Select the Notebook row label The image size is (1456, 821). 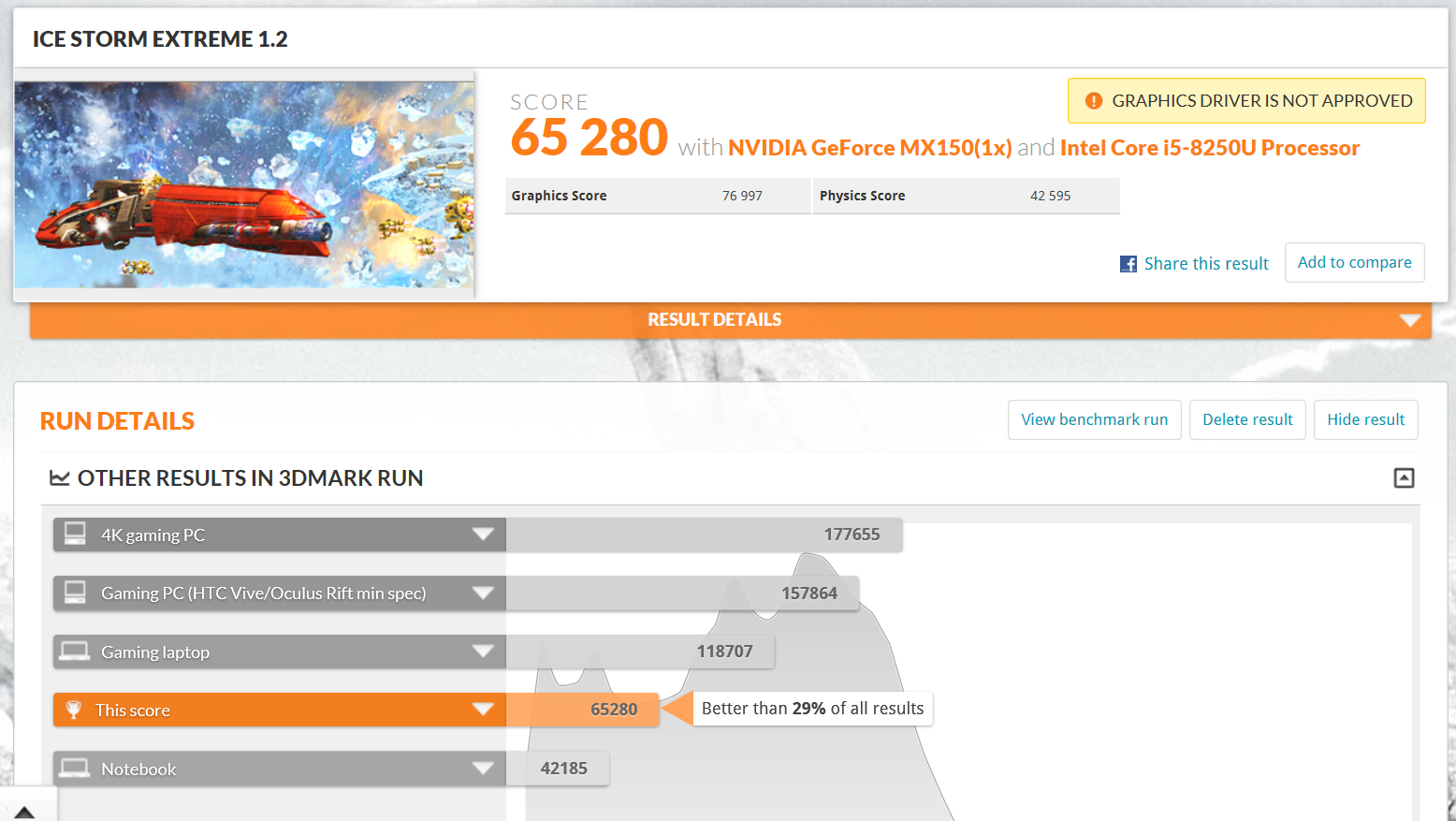tap(138, 770)
